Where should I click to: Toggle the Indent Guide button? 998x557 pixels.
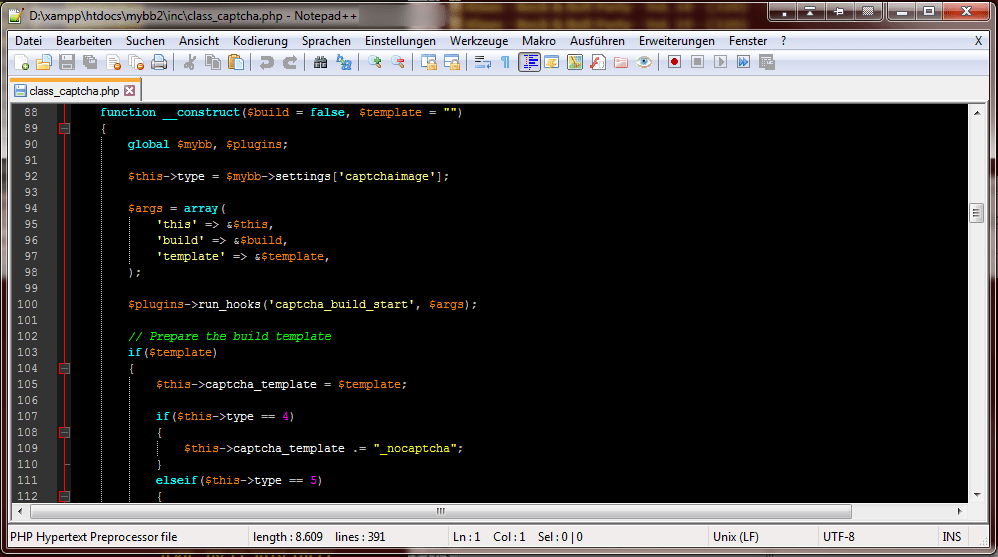[529, 62]
